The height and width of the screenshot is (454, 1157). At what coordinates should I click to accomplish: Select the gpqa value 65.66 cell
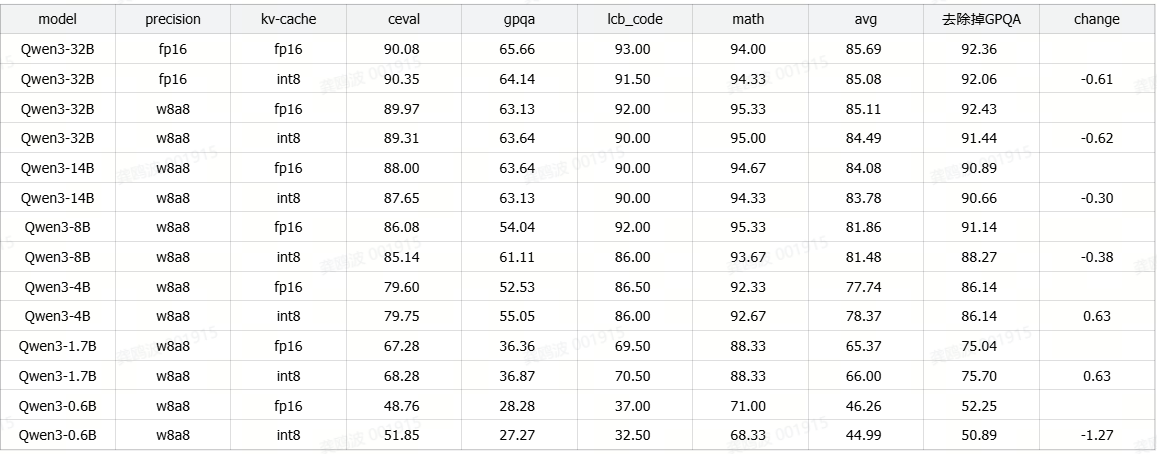tap(519, 49)
